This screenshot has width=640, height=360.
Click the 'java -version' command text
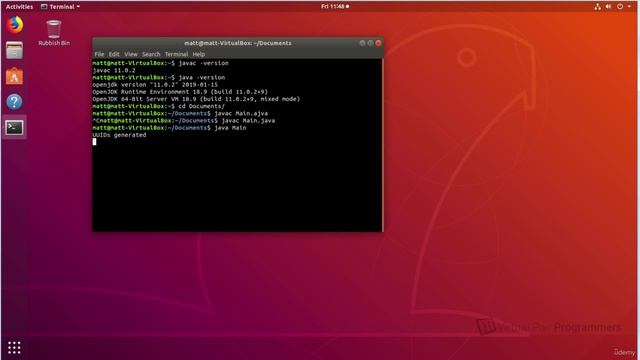coord(202,78)
